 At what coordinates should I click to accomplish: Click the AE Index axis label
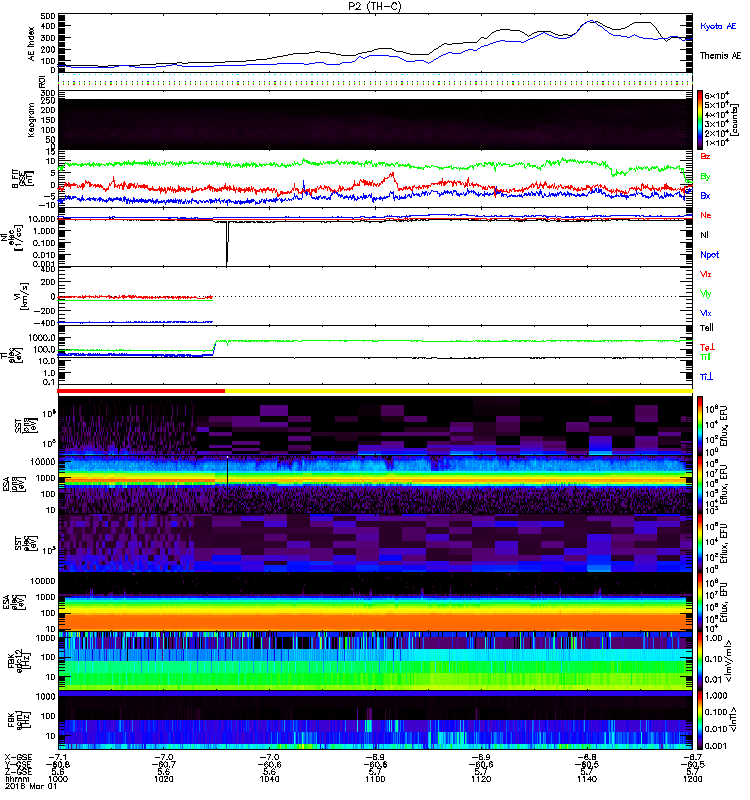(32, 44)
